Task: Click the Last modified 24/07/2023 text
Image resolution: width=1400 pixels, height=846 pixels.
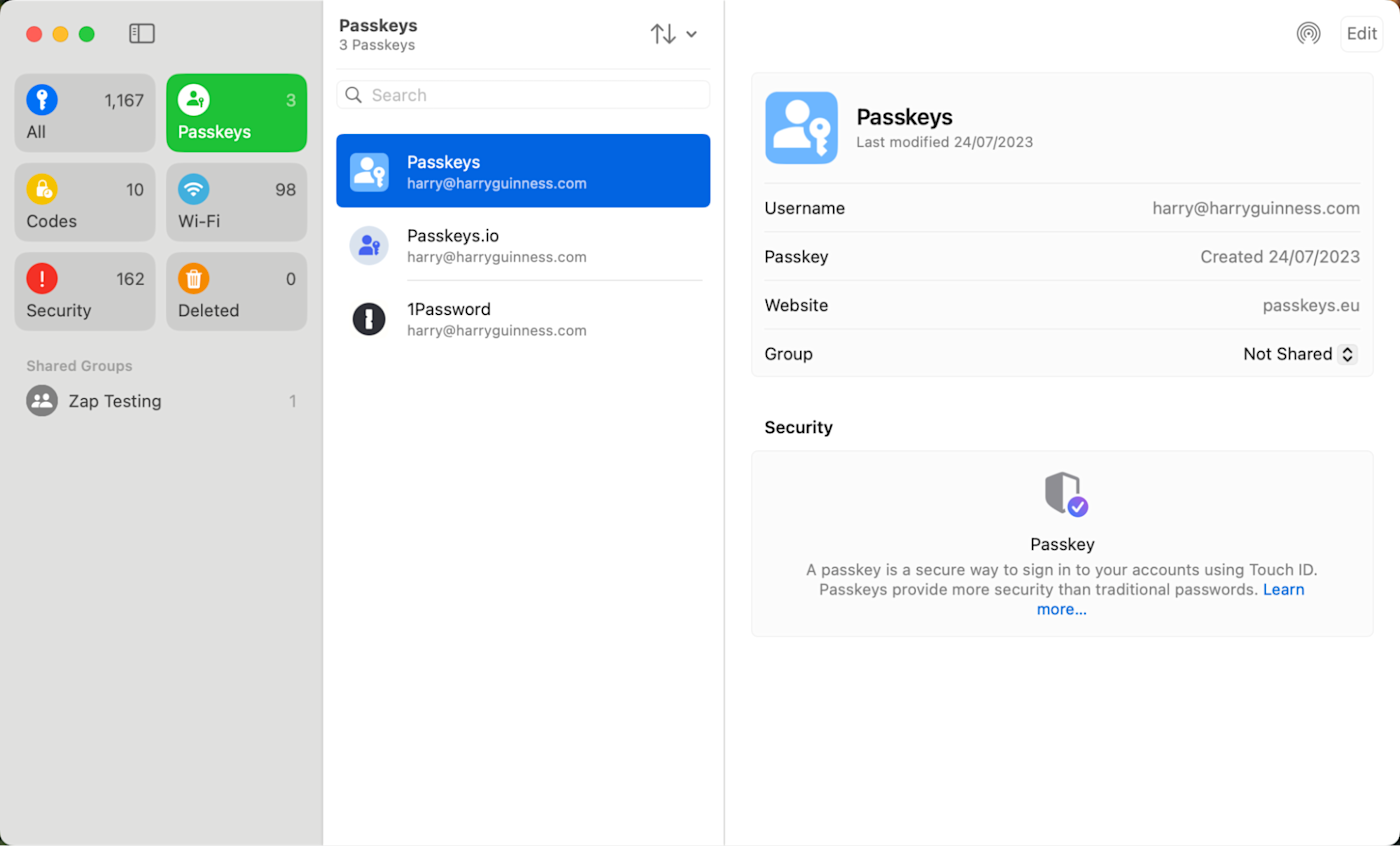Action: [x=945, y=142]
